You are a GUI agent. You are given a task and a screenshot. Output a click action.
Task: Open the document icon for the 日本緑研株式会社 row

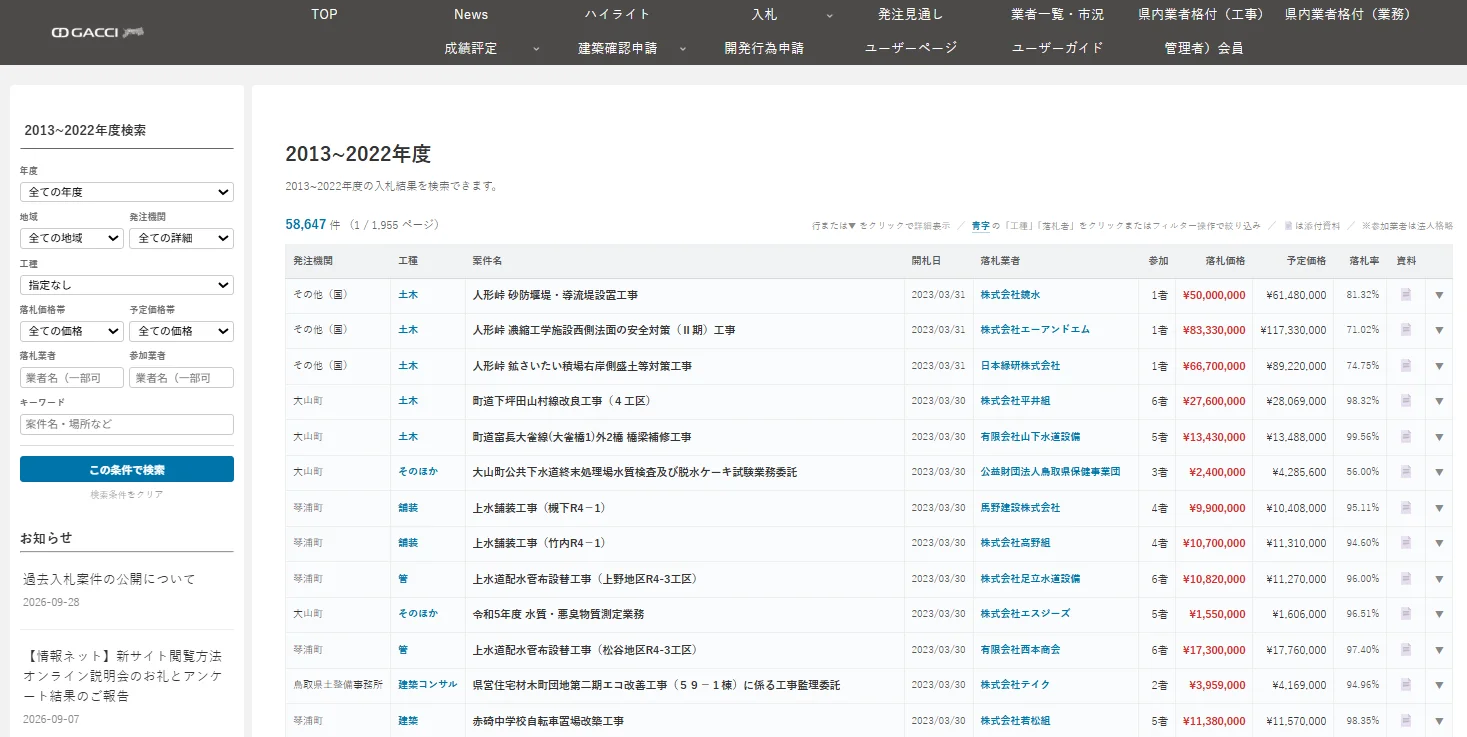(1406, 366)
